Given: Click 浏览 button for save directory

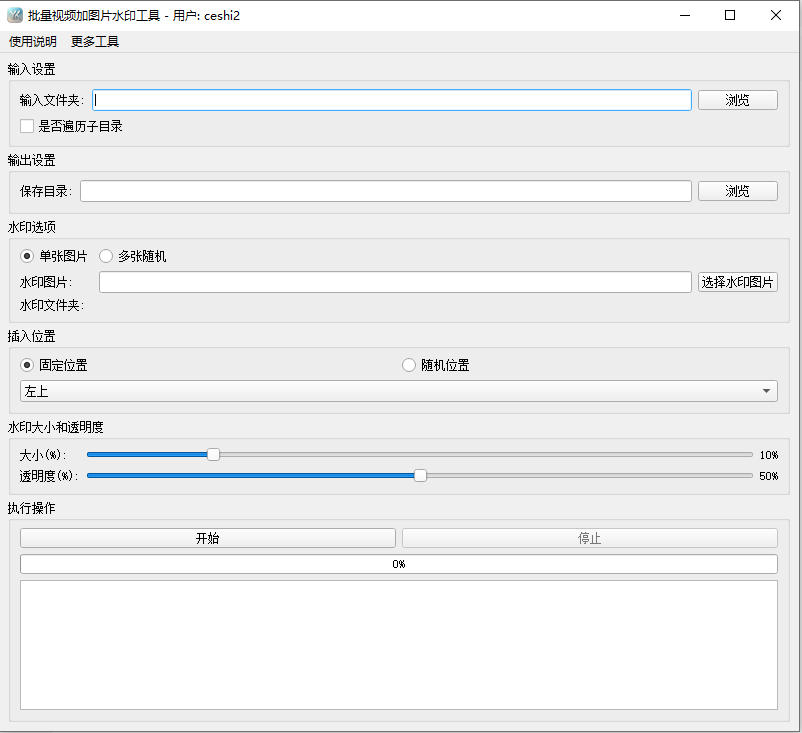Looking at the screenshot, I should pos(737,191).
